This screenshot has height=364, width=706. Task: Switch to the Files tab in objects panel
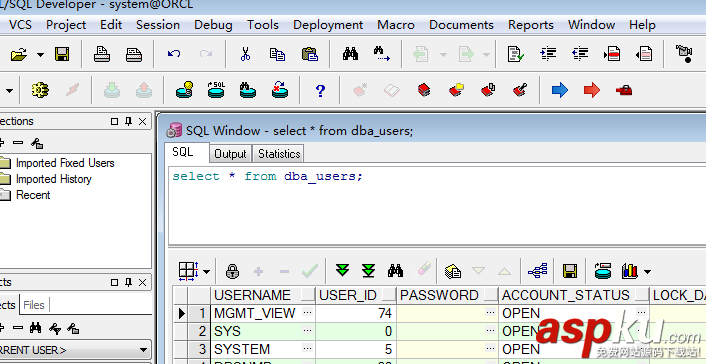click(34, 305)
